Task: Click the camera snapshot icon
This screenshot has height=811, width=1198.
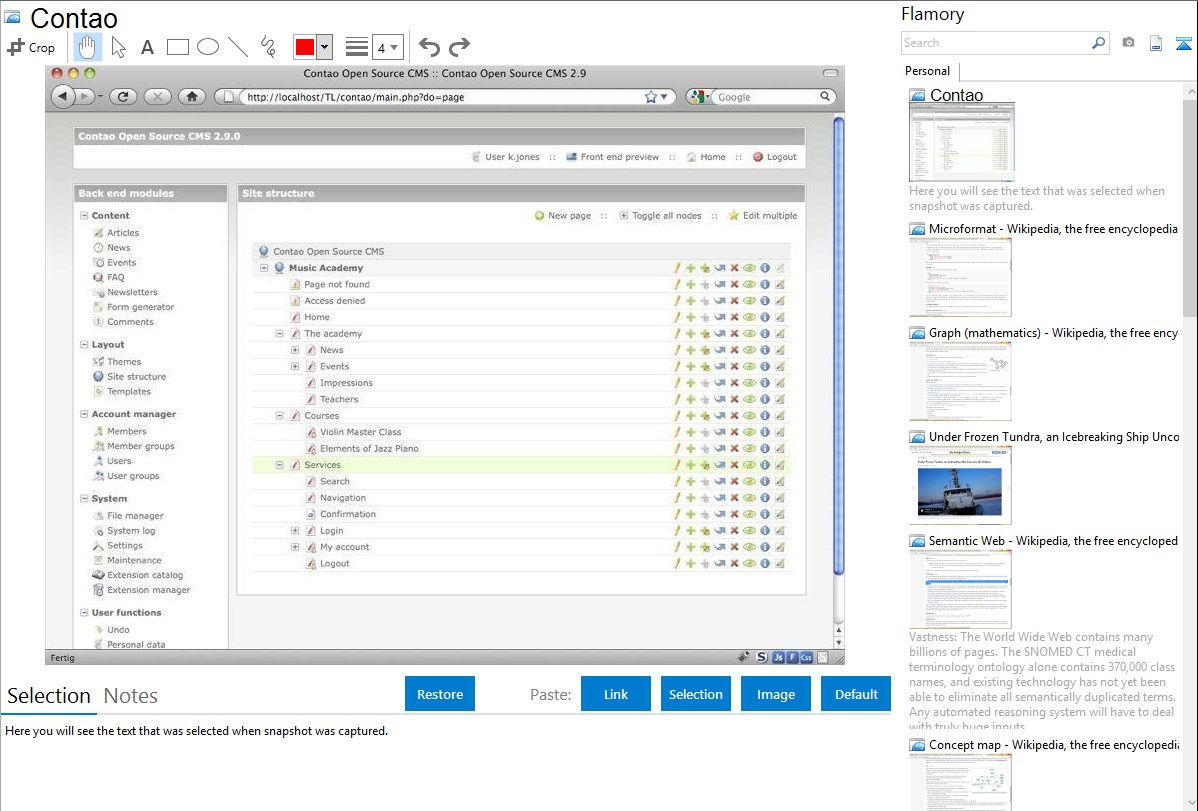Action: tap(1128, 43)
